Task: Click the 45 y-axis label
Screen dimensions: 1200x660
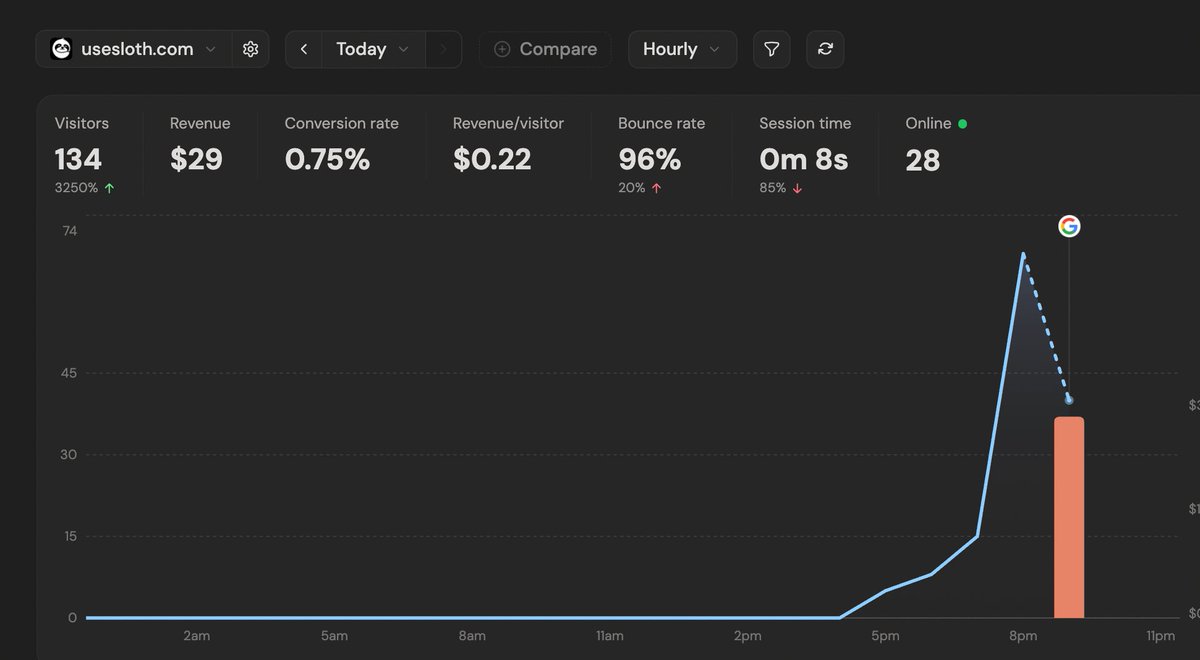Action: (x=70, y=373)
